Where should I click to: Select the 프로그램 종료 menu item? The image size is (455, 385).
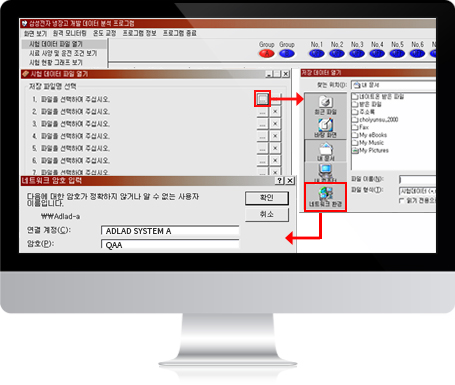pos(179,33)
